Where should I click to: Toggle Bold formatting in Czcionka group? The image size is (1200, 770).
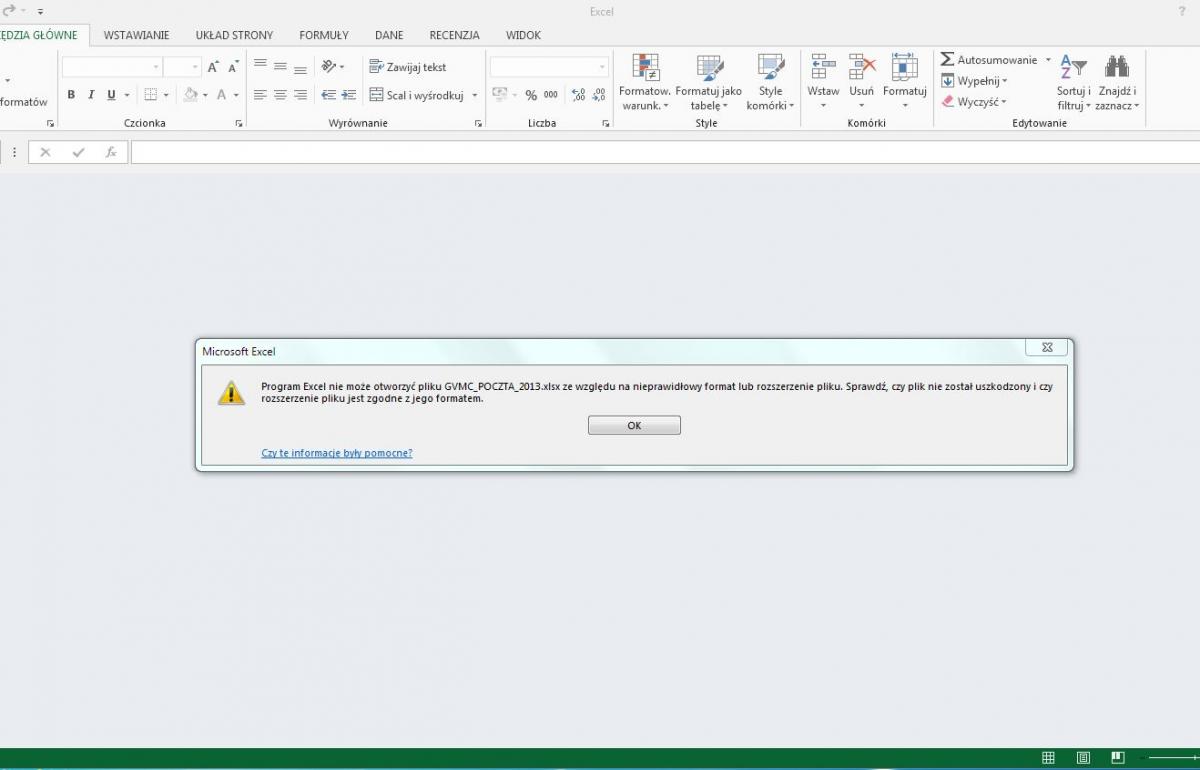(x=71, y=95)
